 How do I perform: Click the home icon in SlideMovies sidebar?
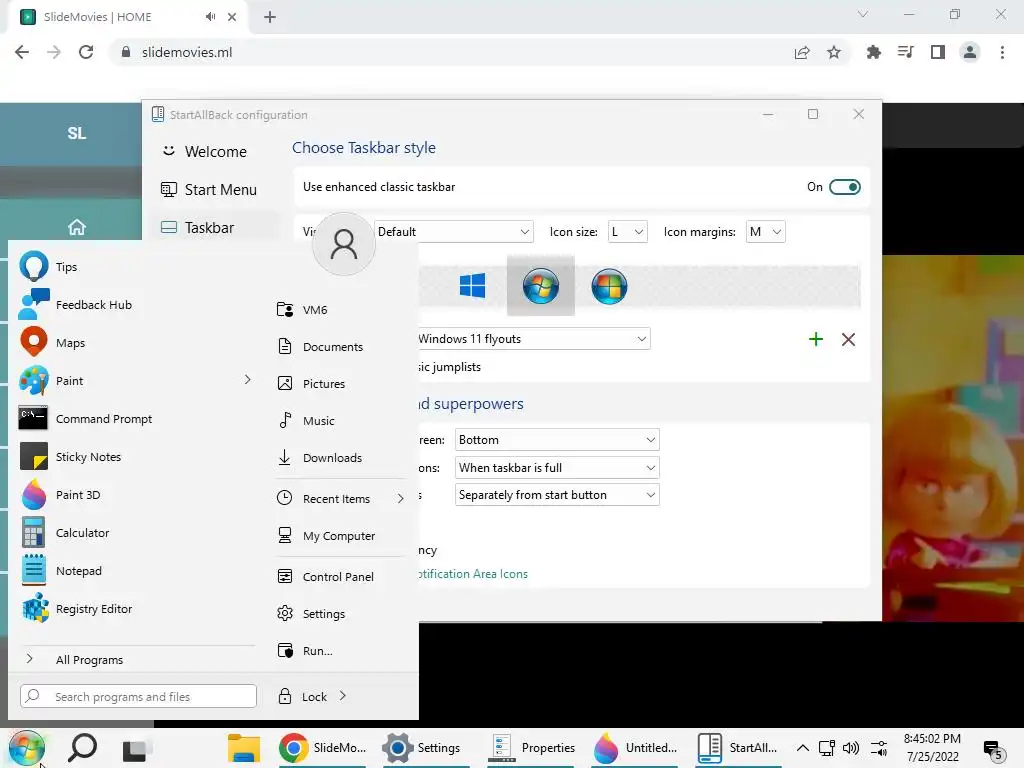click(x=77, y=227)
